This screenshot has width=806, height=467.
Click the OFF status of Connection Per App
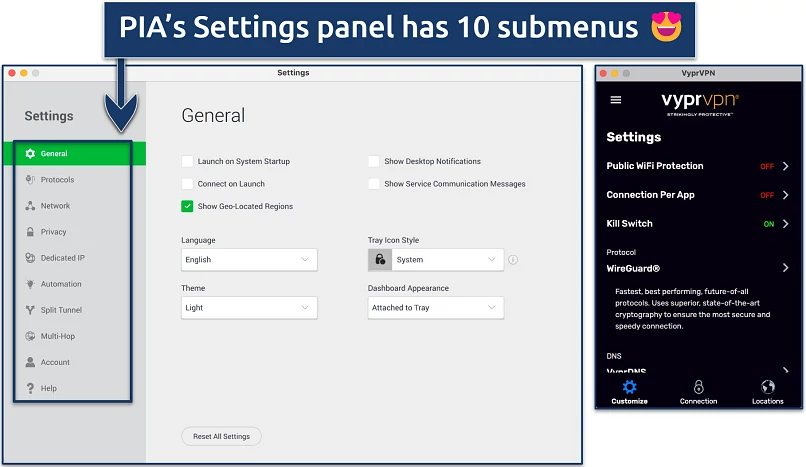tap(767, 195)
